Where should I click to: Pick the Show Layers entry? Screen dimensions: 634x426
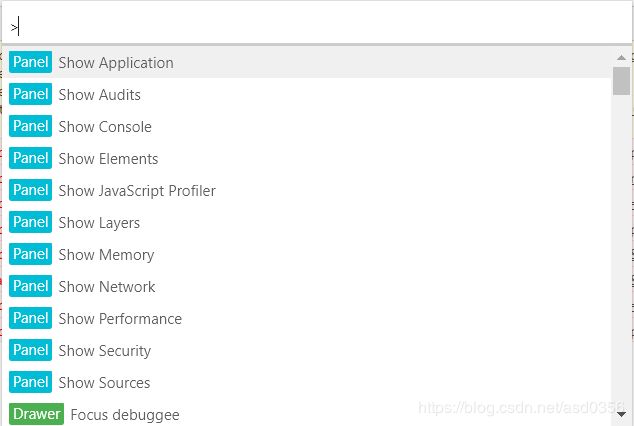point(307,222)
